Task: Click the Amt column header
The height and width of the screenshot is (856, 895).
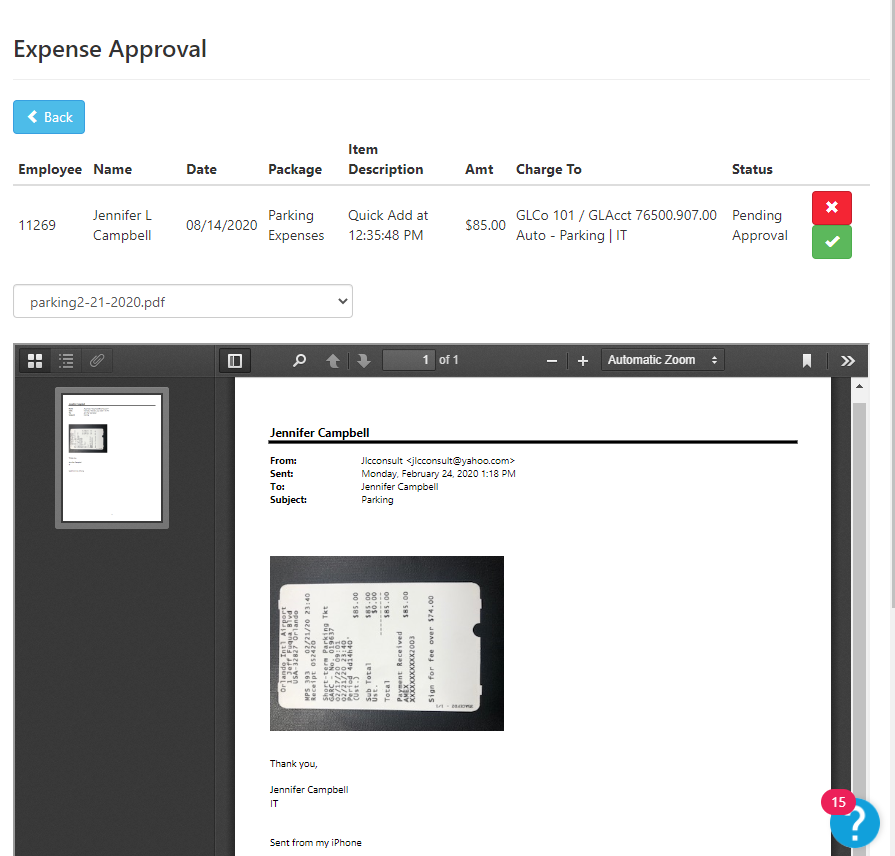Action: click(479, 169)
